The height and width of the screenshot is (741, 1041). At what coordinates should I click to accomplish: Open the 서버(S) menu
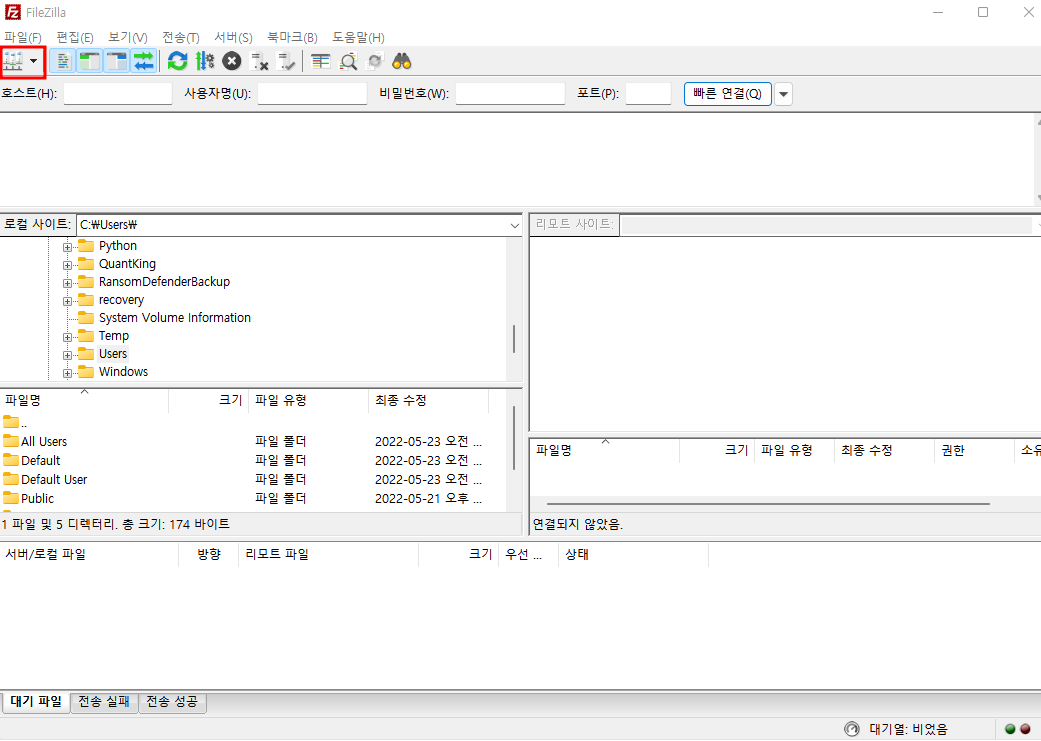point(233,38)
